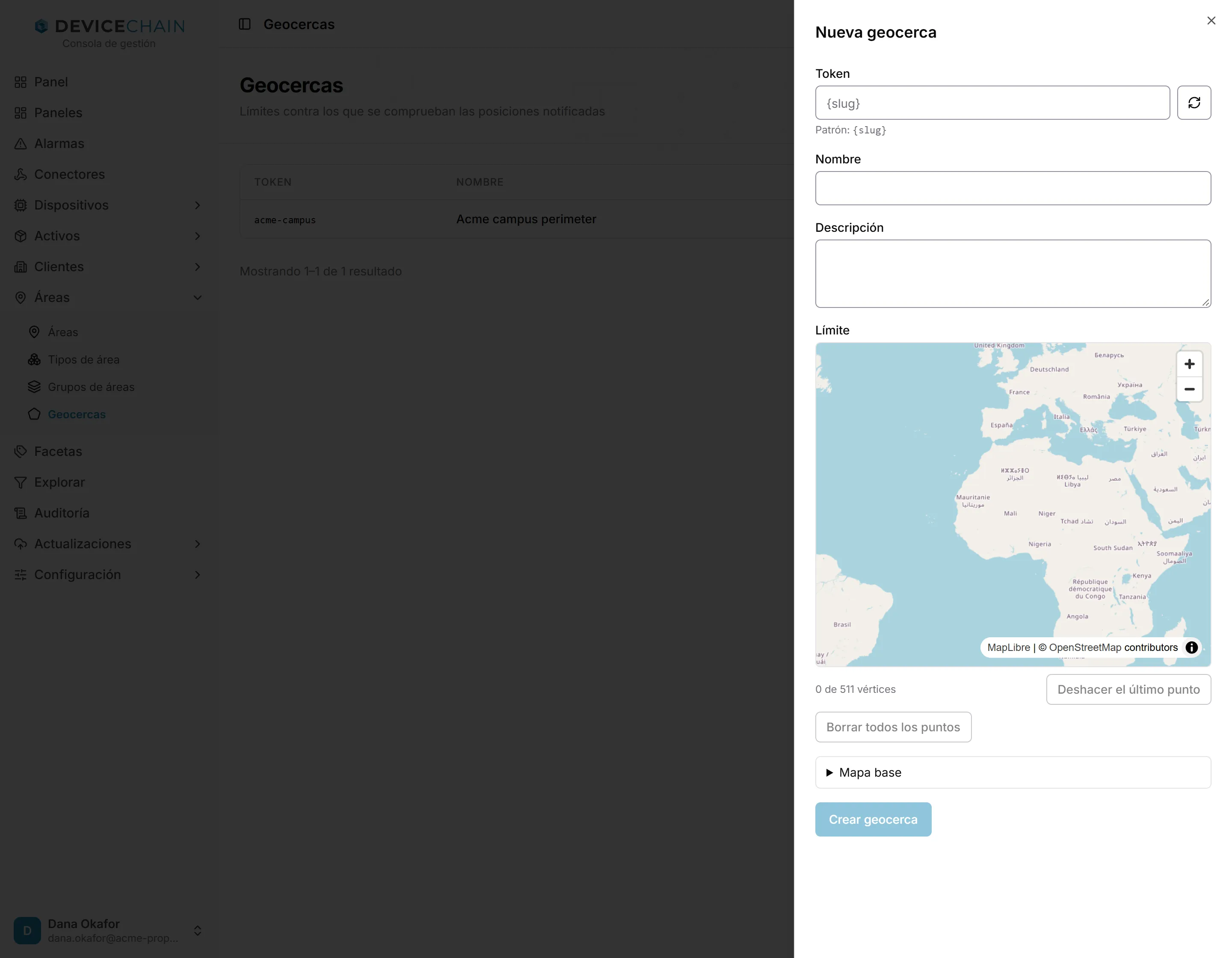1232x958 pixels.
Task: Expand the Clientes submenu chevron
Action: (198, 267)
